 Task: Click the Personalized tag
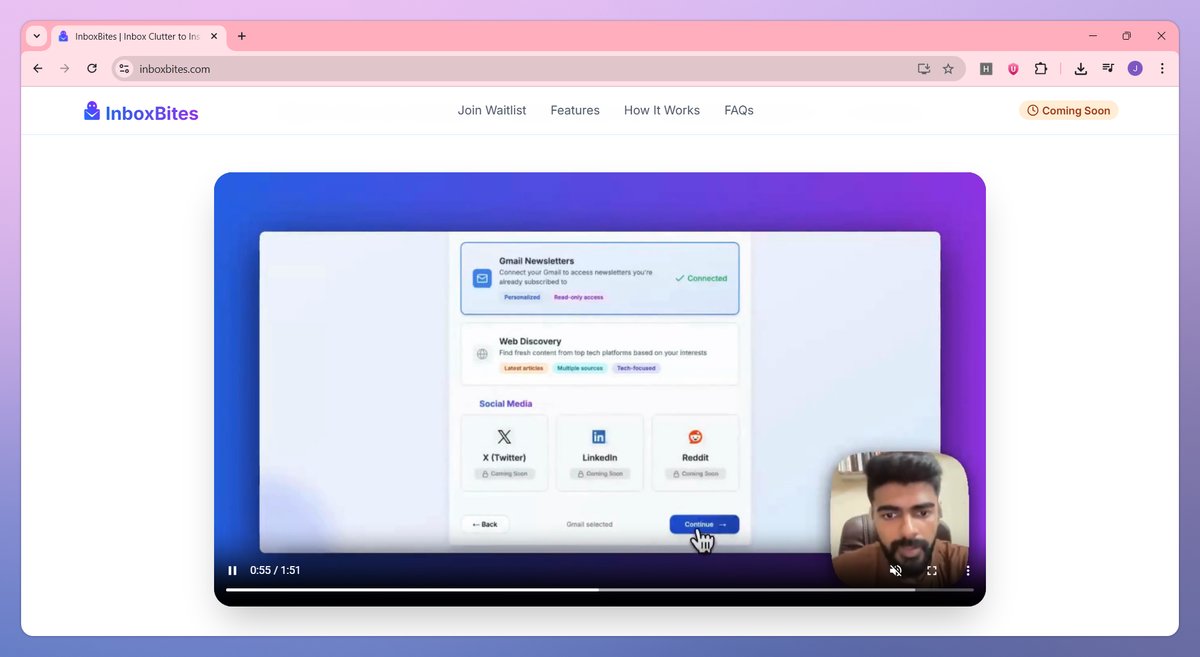click(x=522, y=297)
